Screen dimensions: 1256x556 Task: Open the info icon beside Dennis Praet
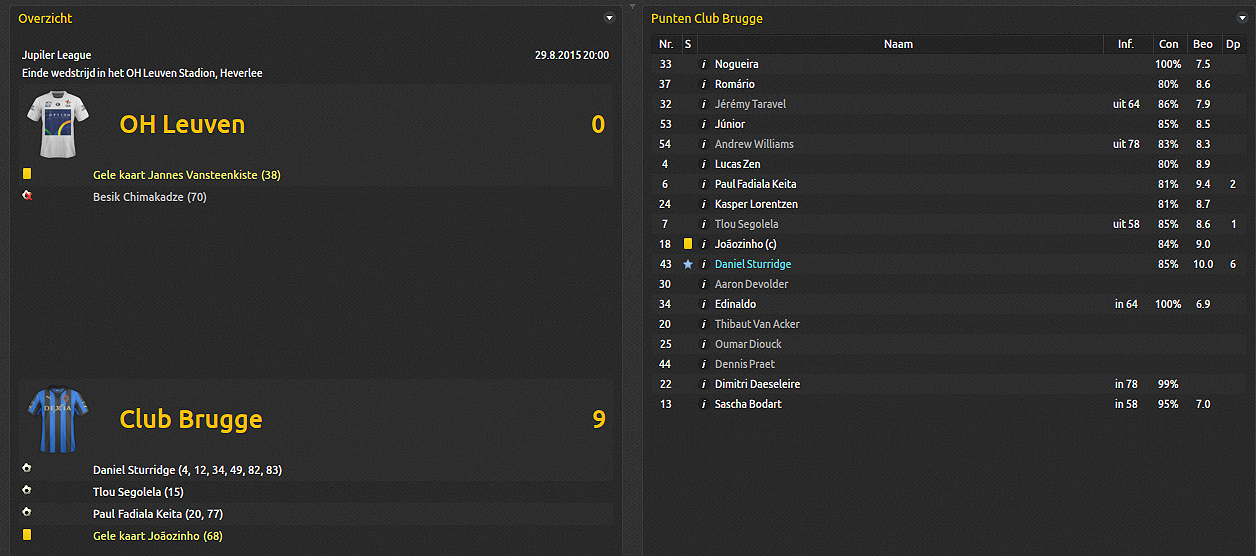[704, 364]
